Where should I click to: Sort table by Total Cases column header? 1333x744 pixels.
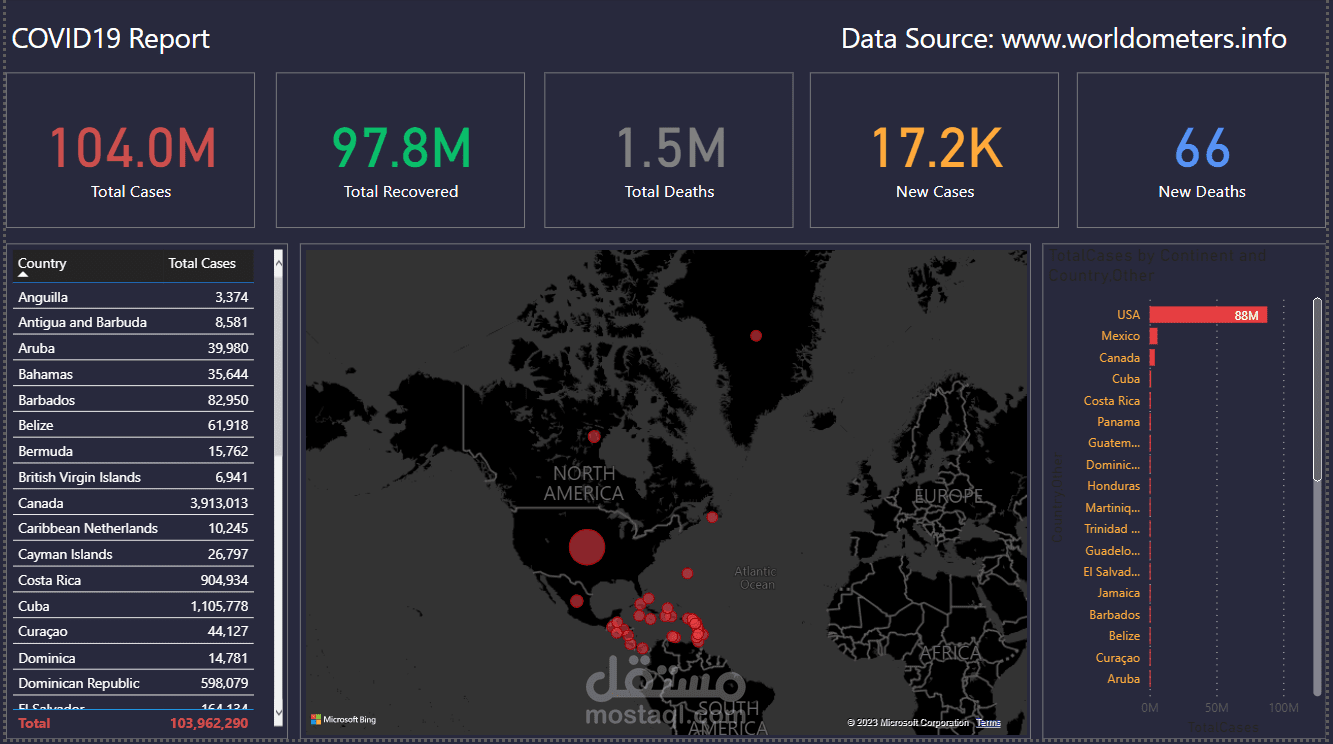coord(202,263)
